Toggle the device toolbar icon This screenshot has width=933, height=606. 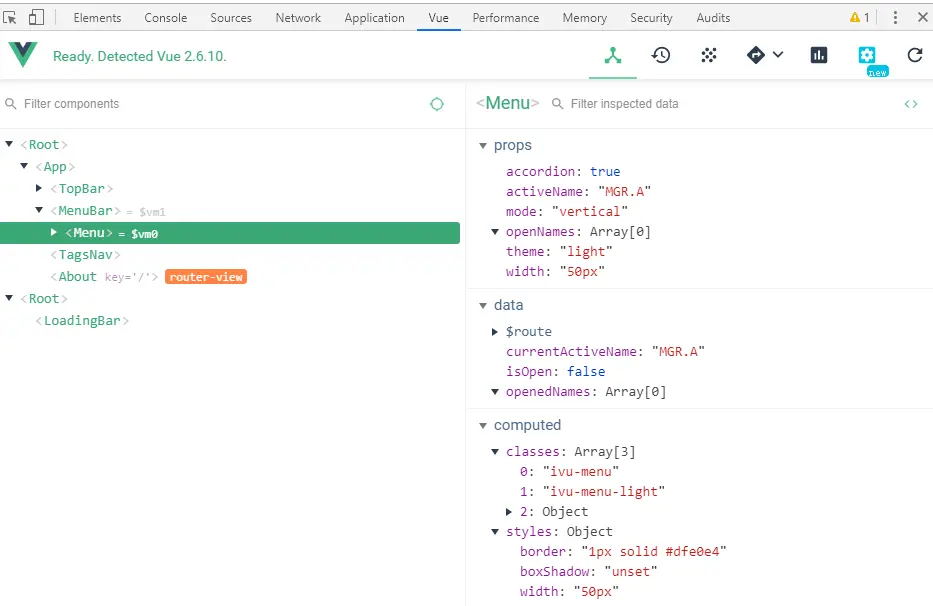[x=36, y=17]
